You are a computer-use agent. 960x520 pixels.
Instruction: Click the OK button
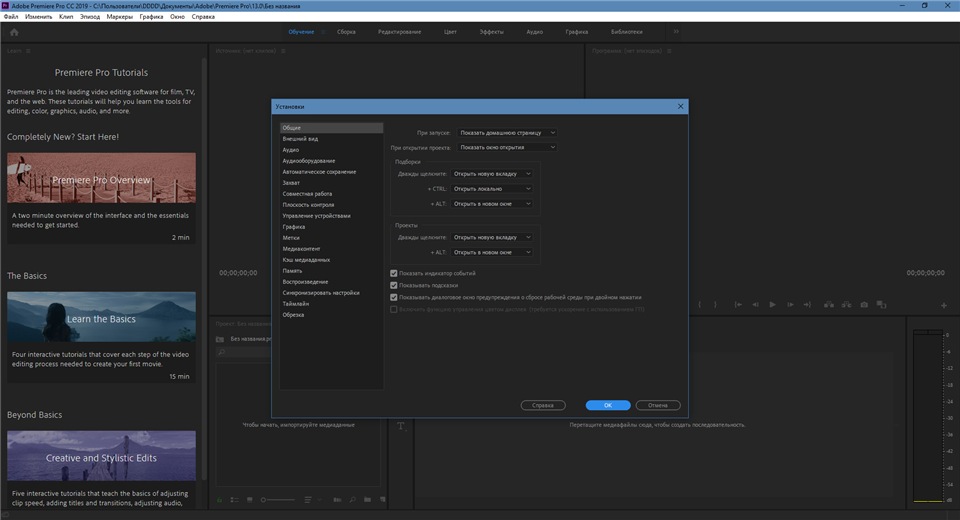point(608,405)
